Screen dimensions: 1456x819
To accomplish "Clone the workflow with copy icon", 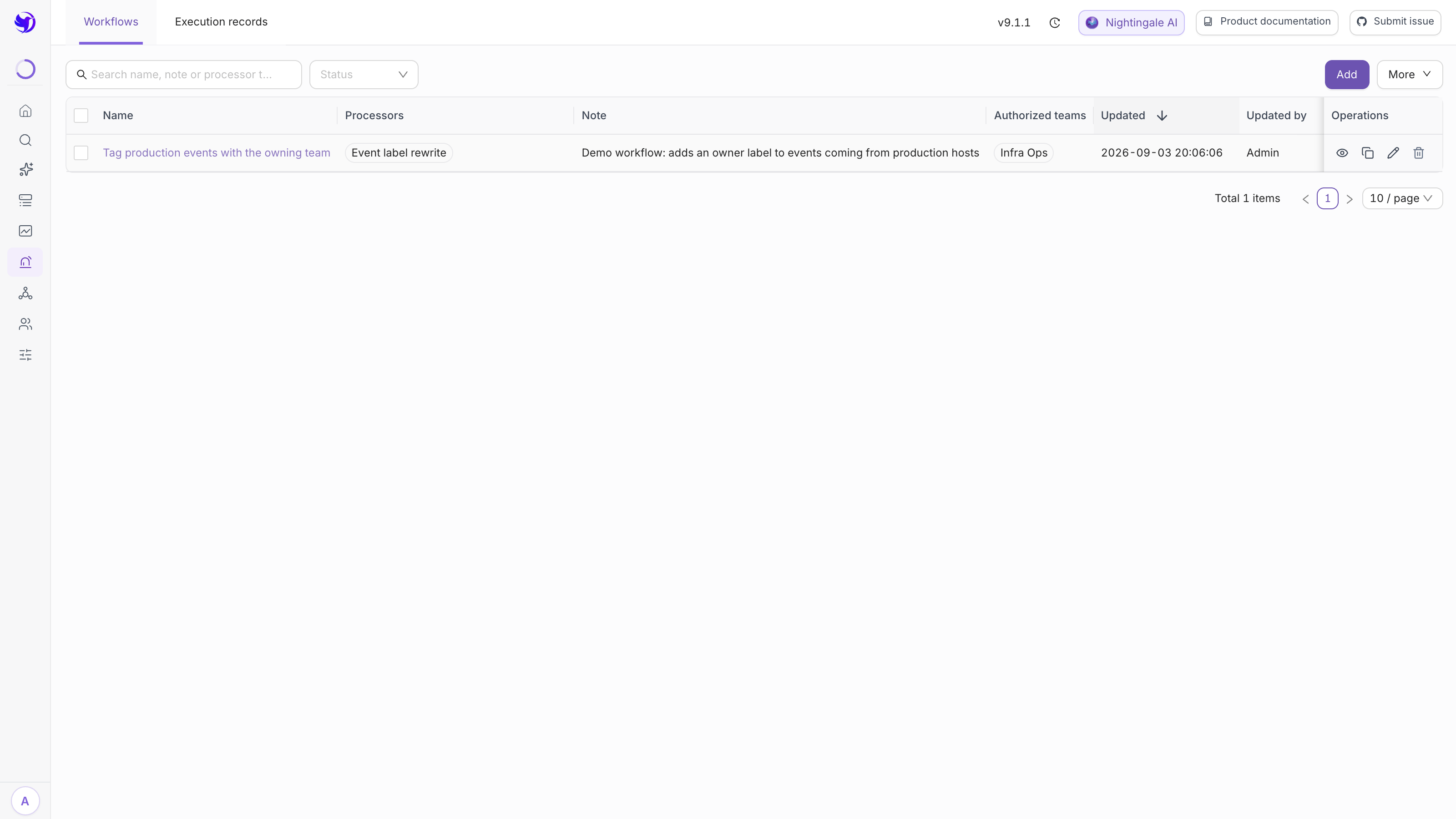I will (x=1367, y=152).
